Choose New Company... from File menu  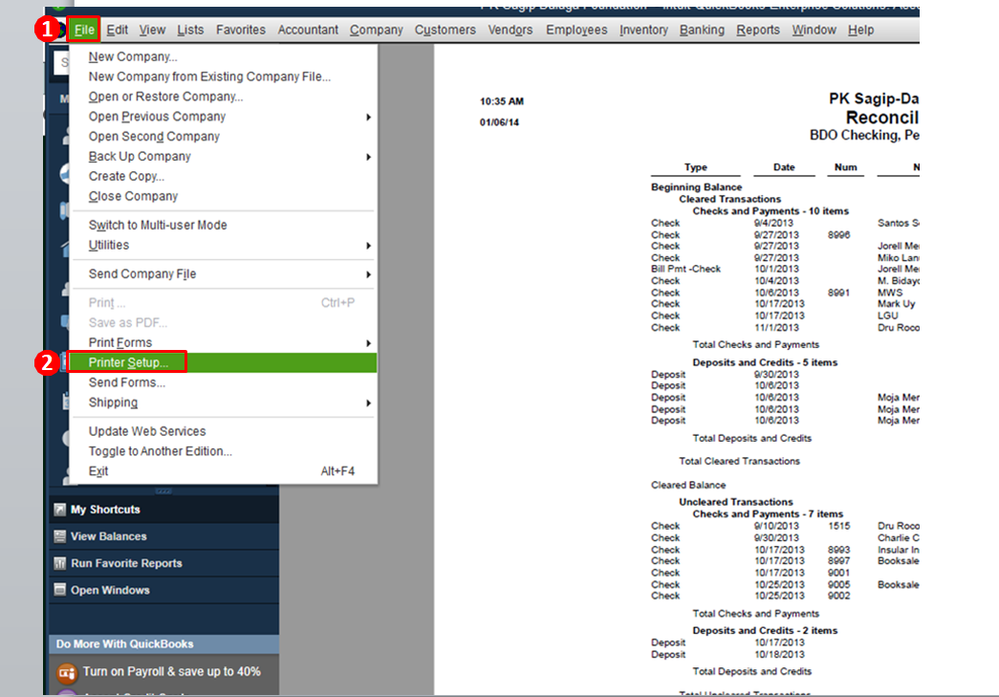point(223,57)
